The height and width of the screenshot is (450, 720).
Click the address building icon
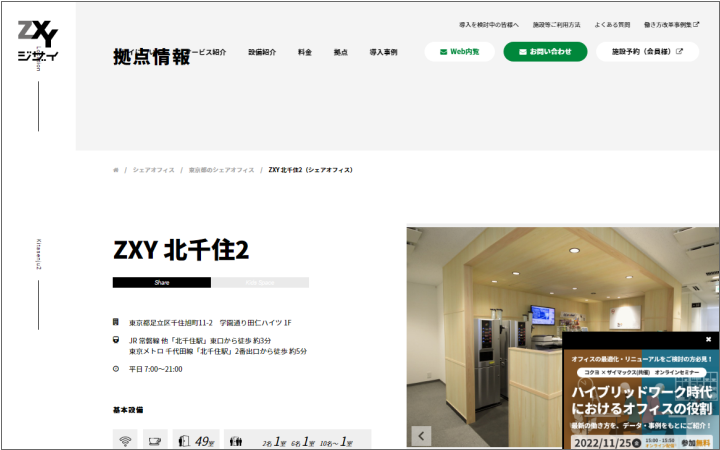(116, 322)
